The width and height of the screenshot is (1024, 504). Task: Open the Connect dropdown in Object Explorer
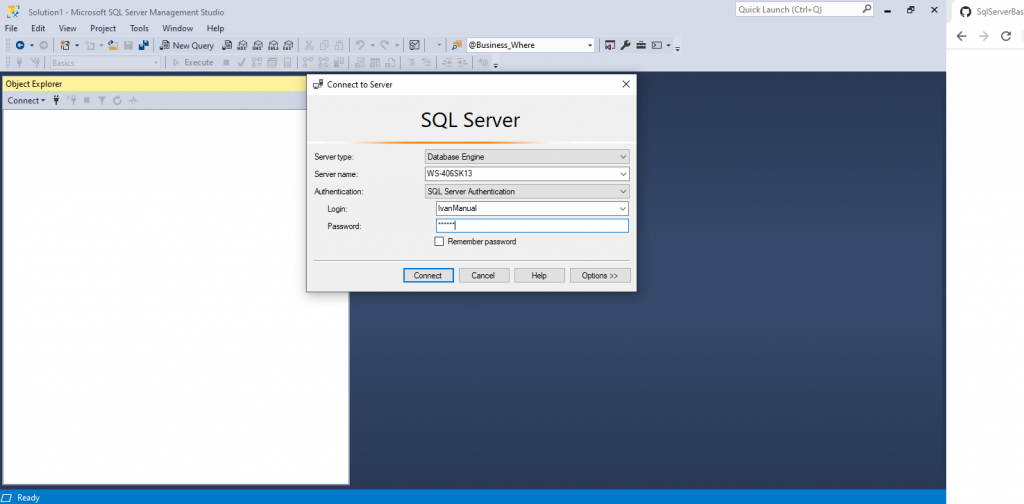click(26, 101)
